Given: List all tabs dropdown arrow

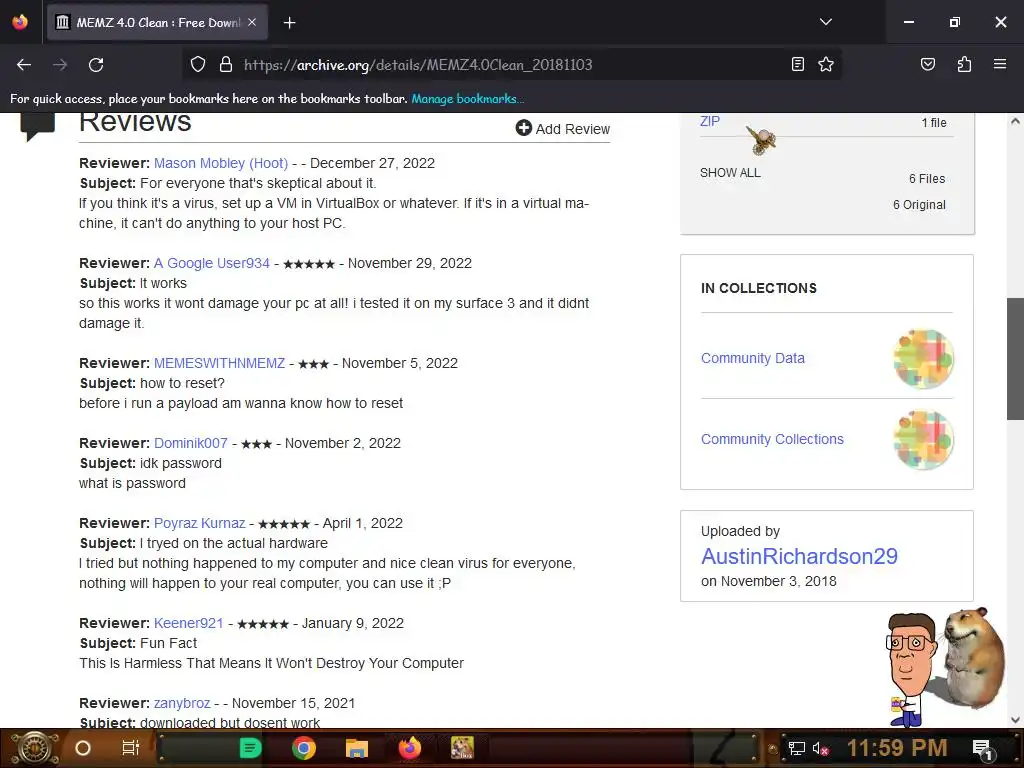Looking at the screenshot, I should [x=825, y=22].
